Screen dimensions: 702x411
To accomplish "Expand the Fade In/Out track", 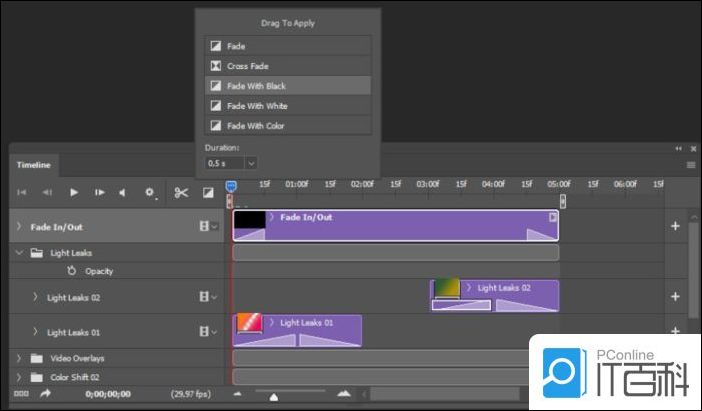I will (x=18, y=227).
